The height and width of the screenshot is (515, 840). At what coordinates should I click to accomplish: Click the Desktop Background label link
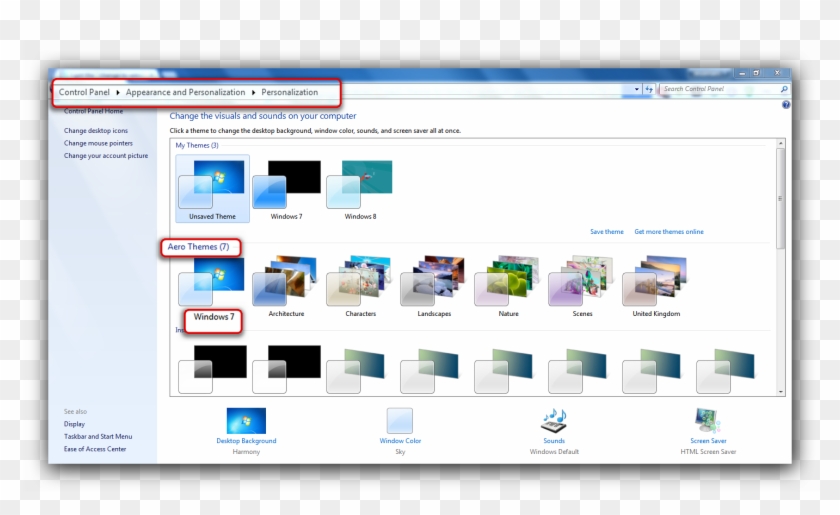pyautogui.click(x=246, y=441)
